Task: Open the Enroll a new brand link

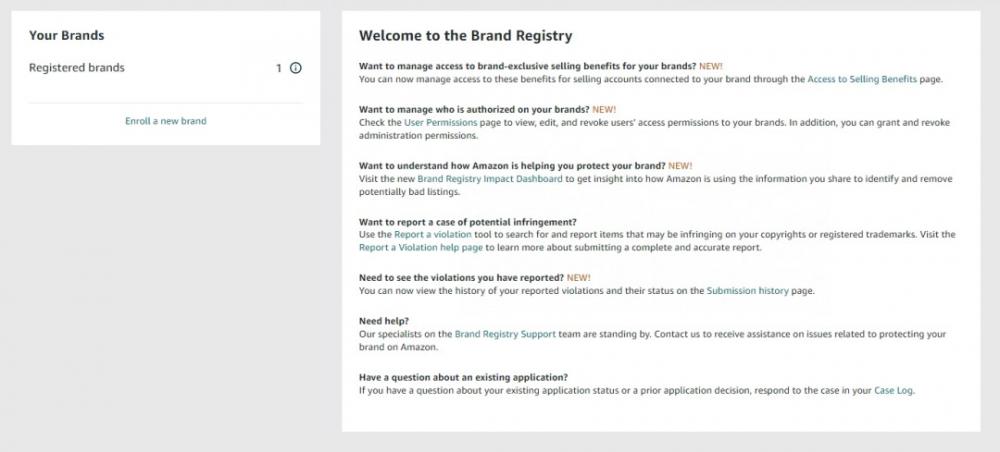Action: [166, 120]
